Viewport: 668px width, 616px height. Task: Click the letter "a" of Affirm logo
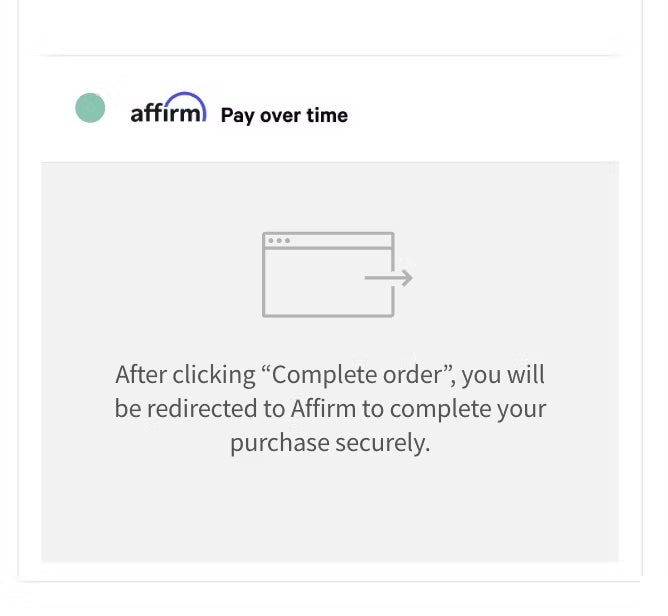click(x=137, y=113)
